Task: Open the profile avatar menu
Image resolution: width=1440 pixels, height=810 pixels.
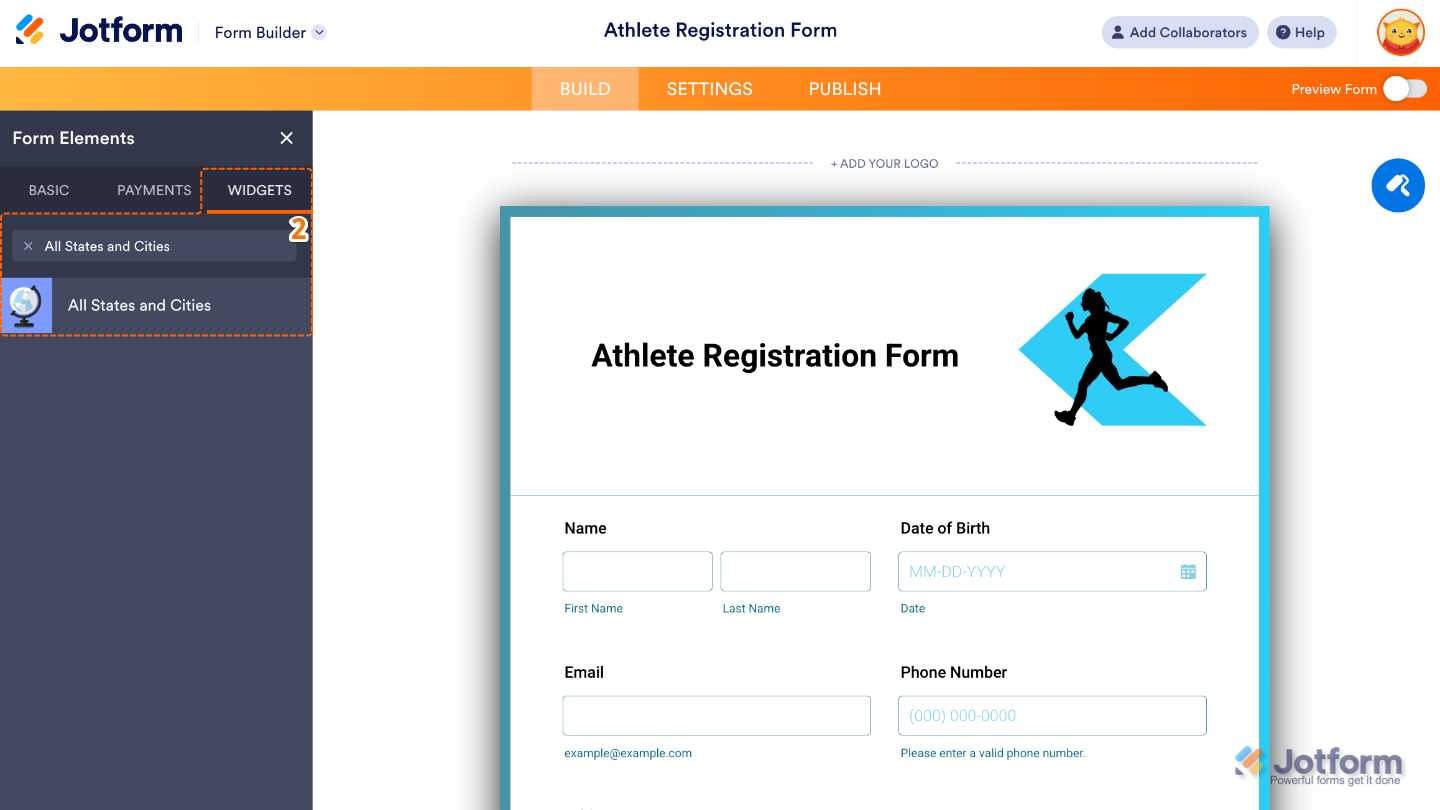Action: coord(1400,32)
